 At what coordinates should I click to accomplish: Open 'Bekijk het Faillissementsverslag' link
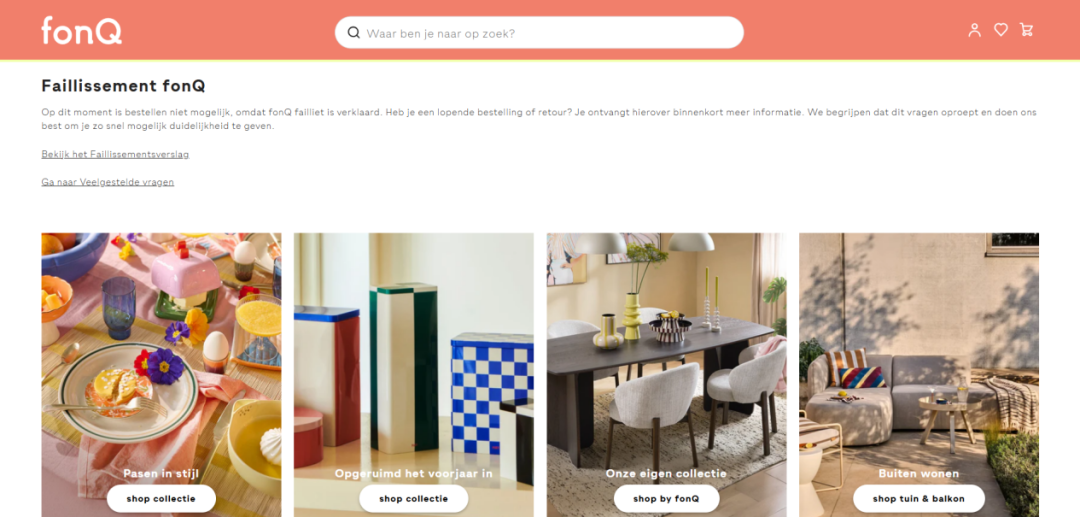tap(115, 154)
